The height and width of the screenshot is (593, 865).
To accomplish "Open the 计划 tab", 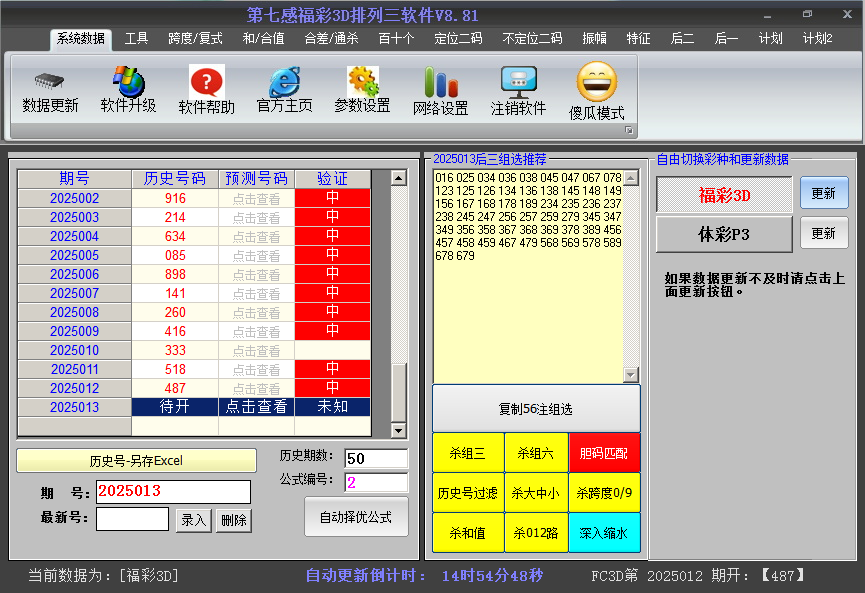I will 770,39.
